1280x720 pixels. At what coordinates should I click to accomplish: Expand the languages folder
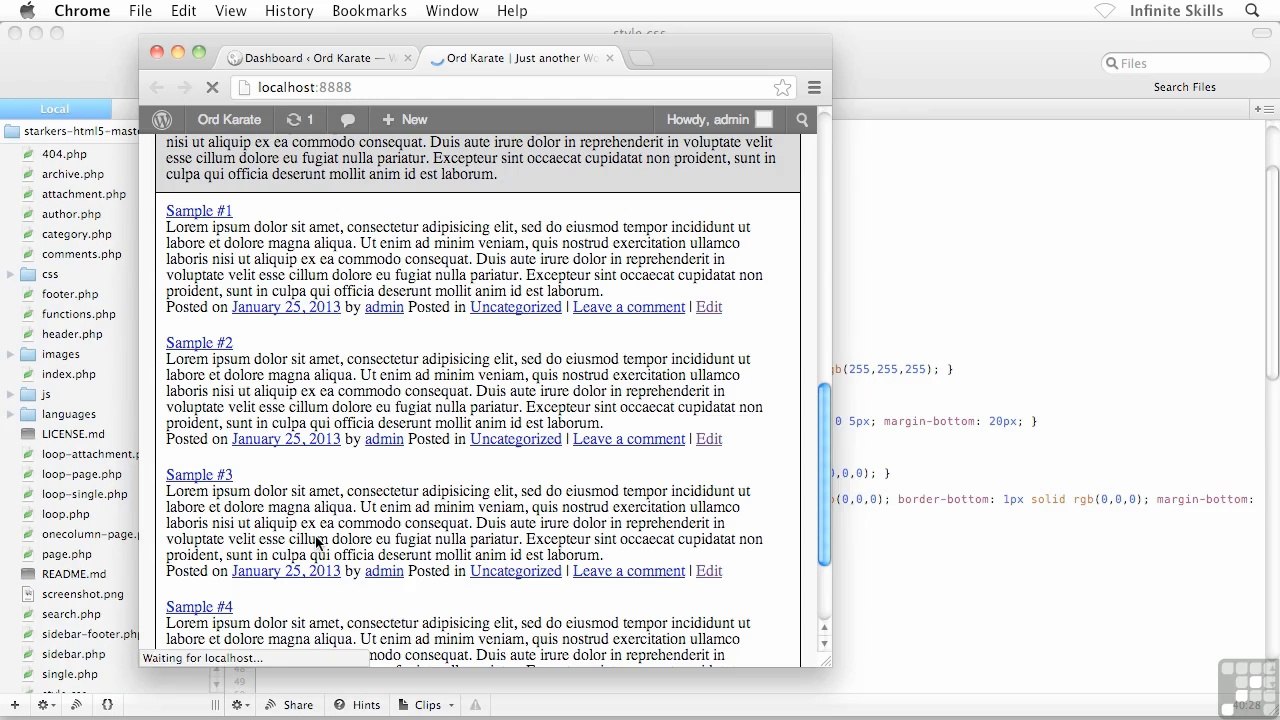pyautogui.click(x=10, y=414)
